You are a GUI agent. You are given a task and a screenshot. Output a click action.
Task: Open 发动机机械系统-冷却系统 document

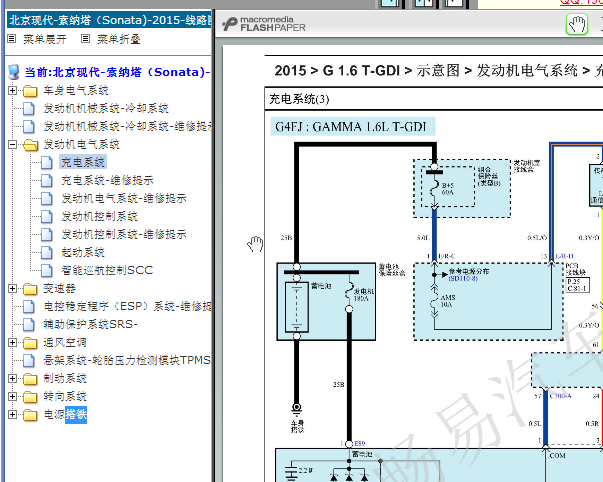click(x=106, y=108)
